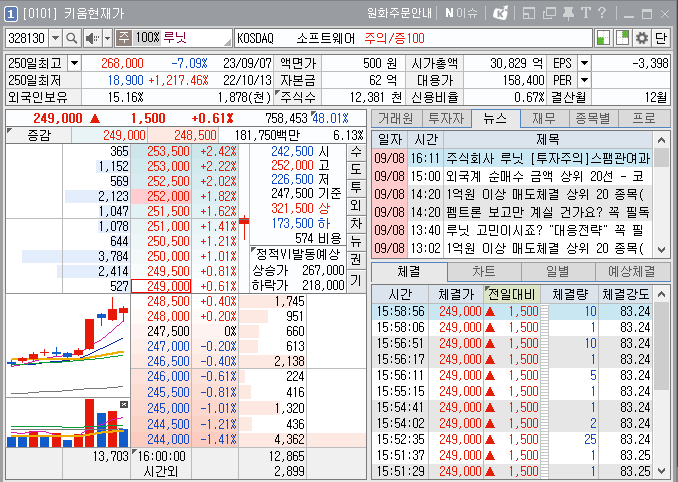Image resolution: width=678 pixels, height=482 pixels.
Task: Switch to the 거래원 tab
Action: pos(395,118)
